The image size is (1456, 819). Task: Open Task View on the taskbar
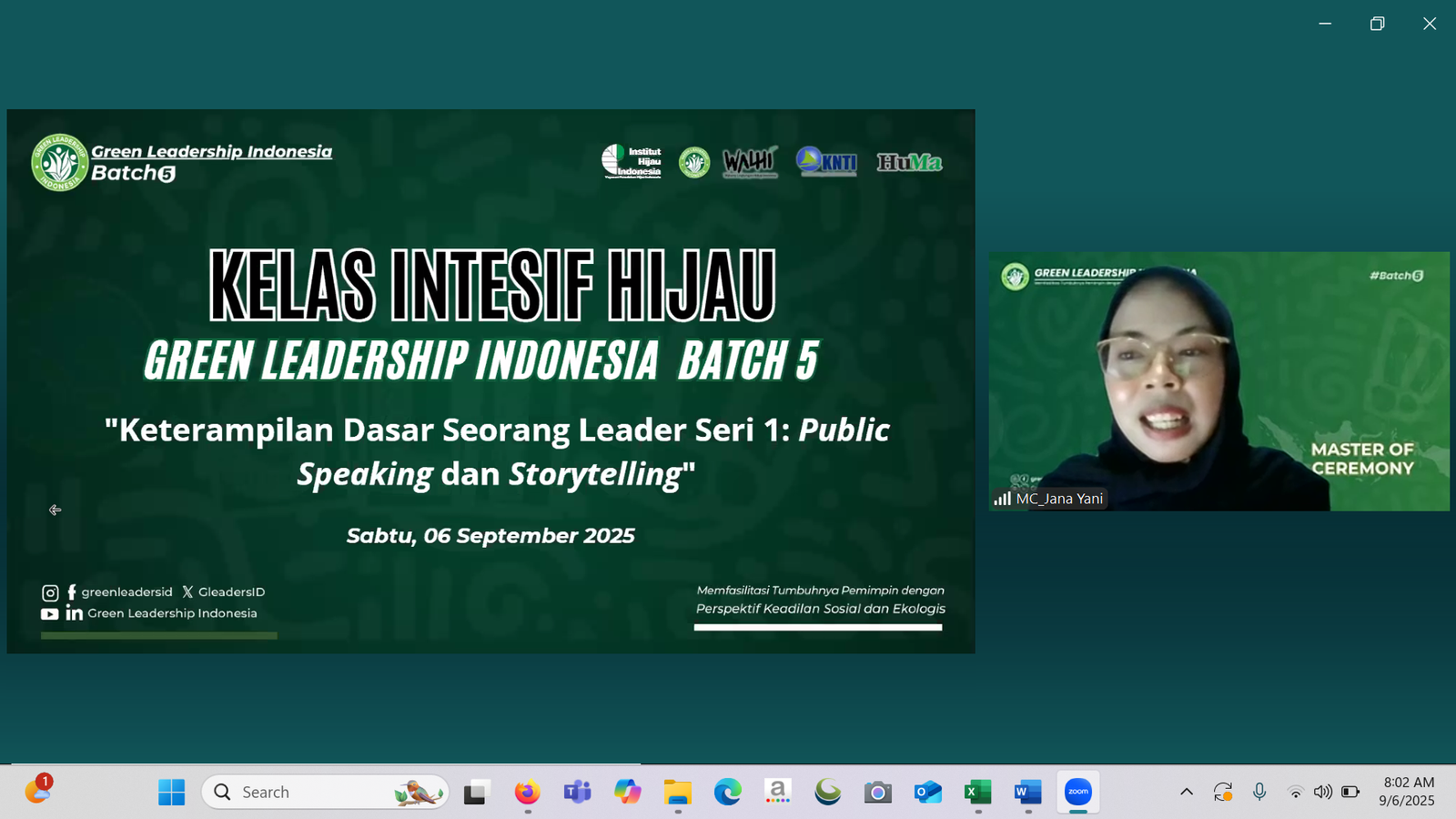pos(475,792)
